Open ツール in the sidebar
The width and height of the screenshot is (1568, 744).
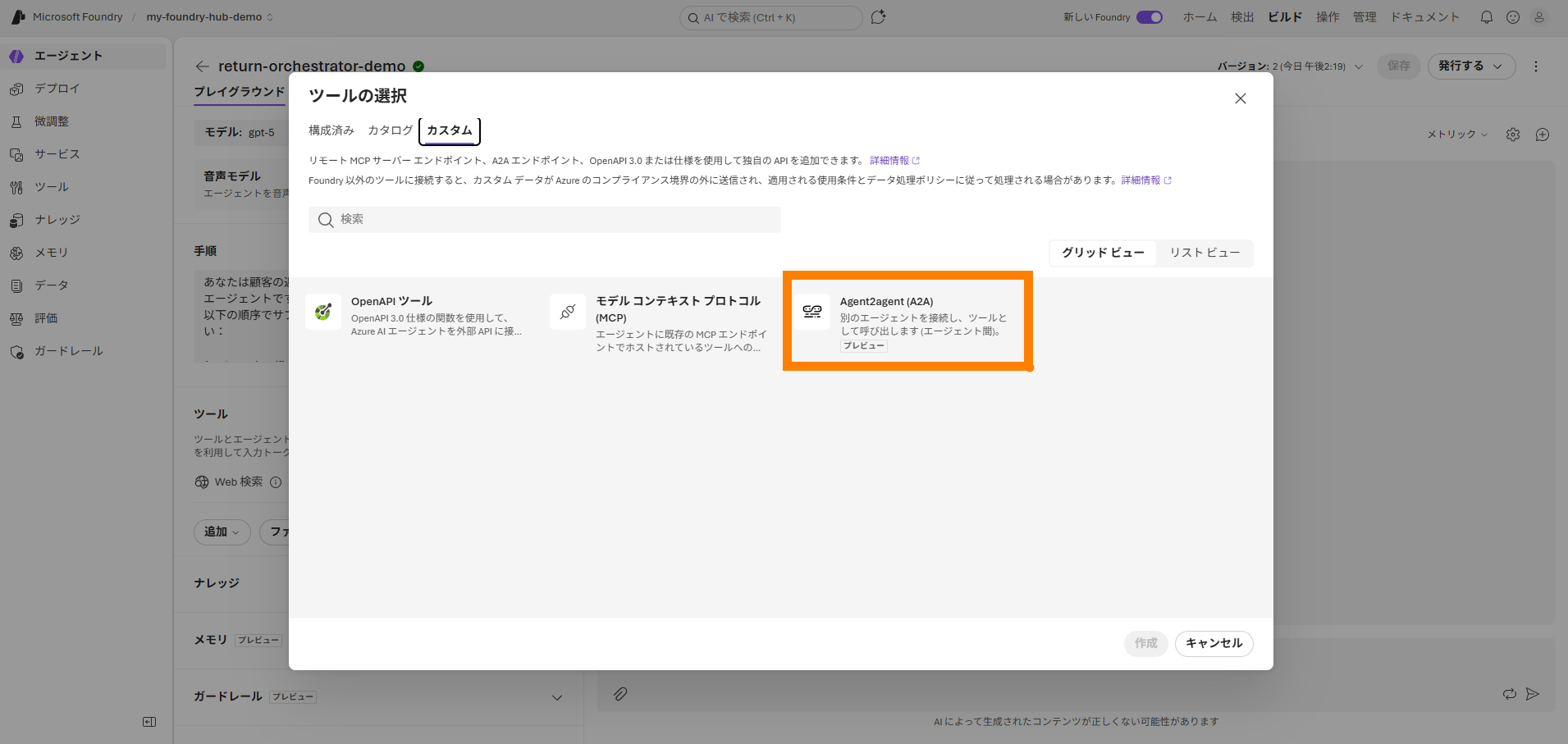(x=83, y=187)
